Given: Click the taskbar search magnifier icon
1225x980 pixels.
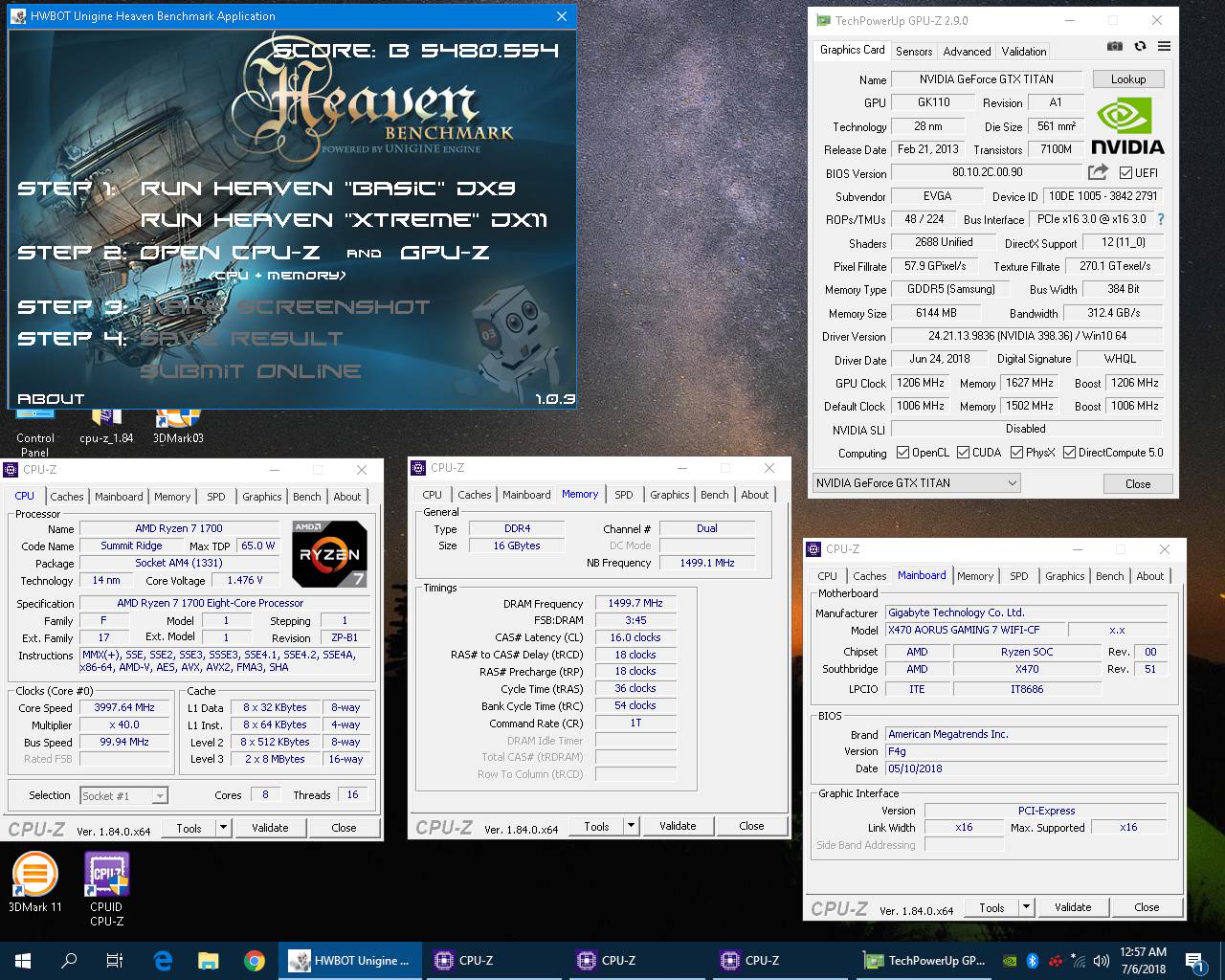Looking at the screenshot, I should (69, 961).
